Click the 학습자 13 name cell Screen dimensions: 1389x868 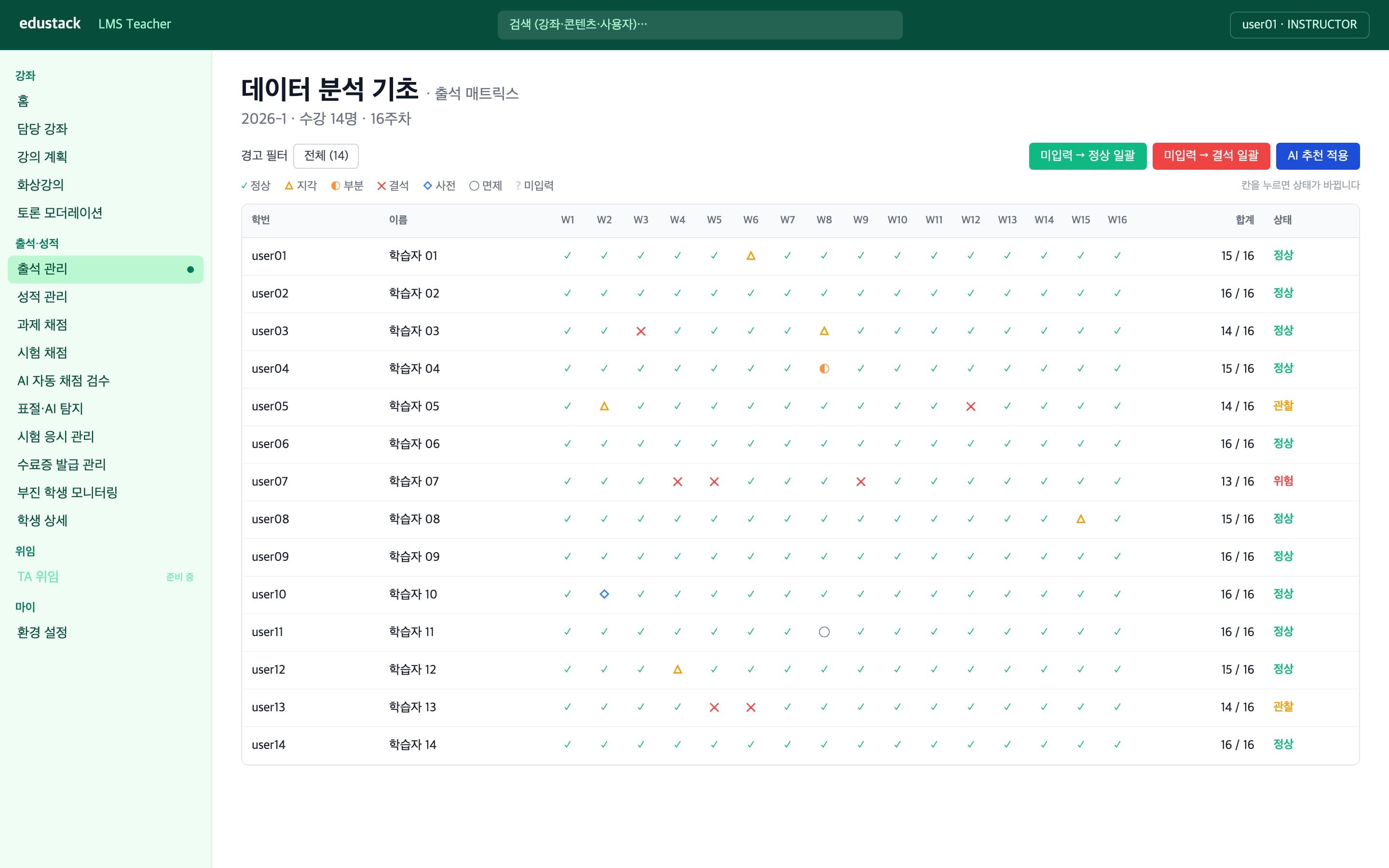click(x=412, y=707)
